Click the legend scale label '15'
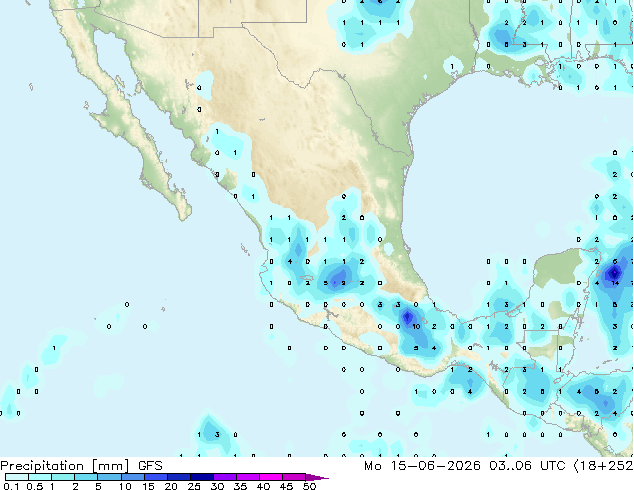This screenshot has width=634, height=490. pos(148,486)
